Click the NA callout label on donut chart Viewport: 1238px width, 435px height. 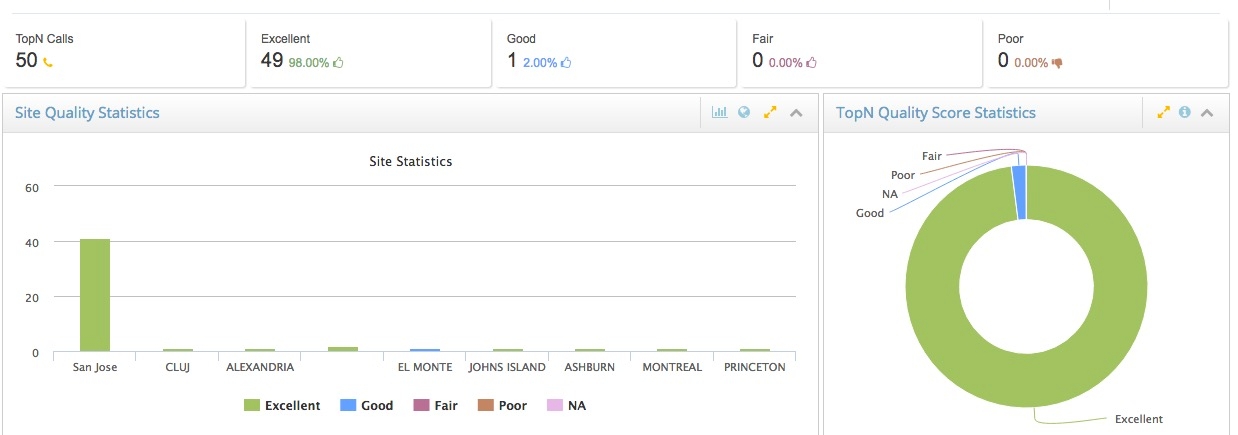890,194
